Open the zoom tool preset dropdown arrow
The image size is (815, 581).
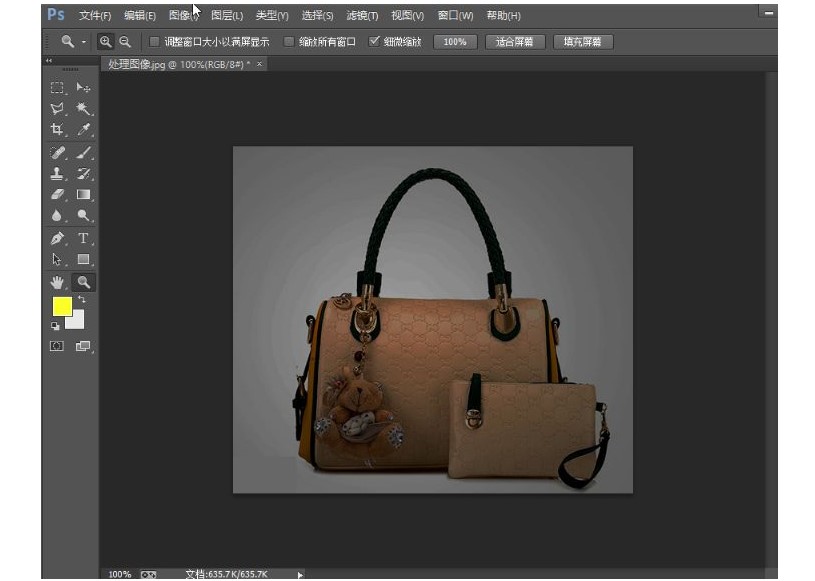pos(84,42)
